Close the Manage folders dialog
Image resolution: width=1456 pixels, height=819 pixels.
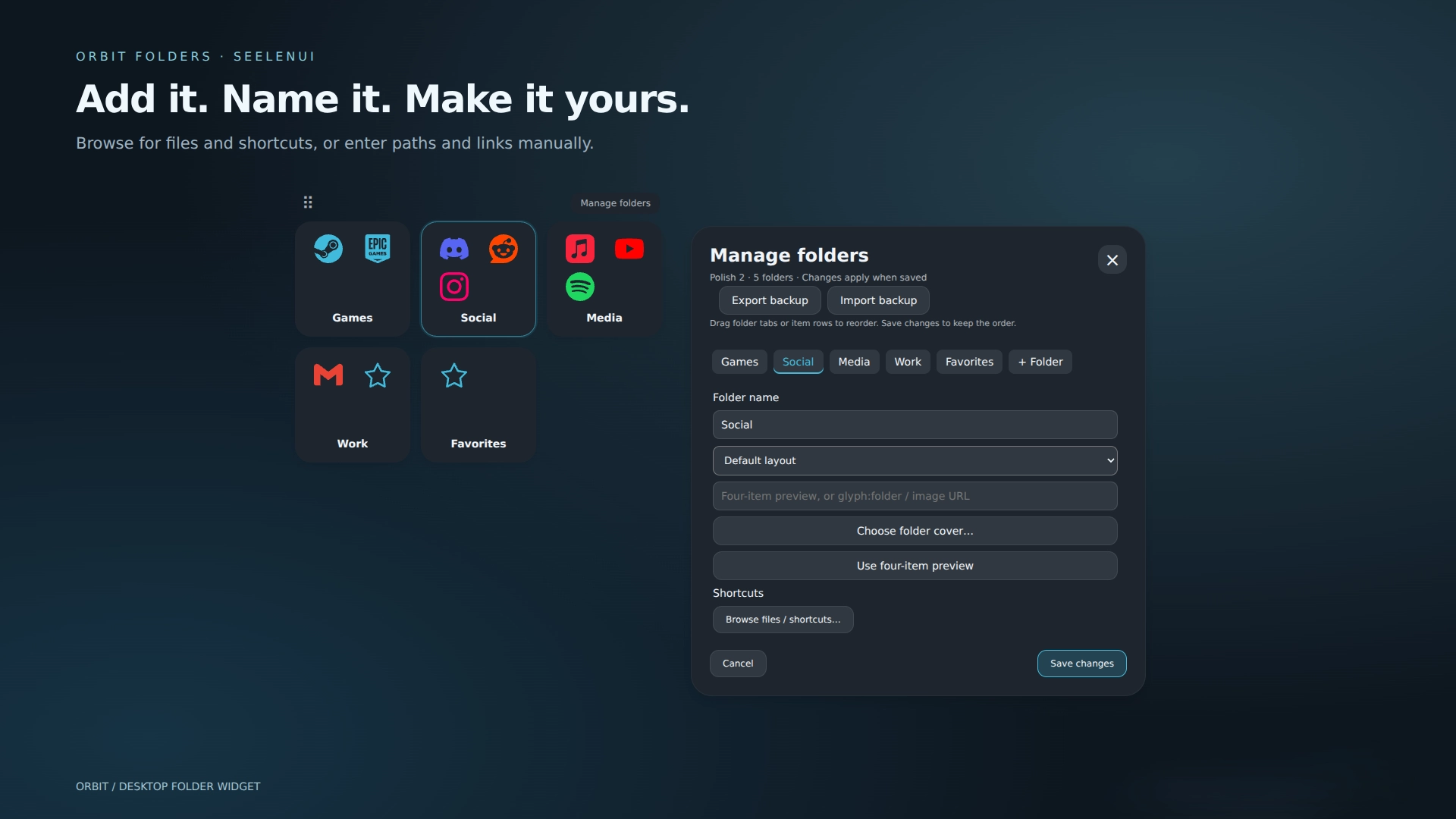(x=1112, y=260)
